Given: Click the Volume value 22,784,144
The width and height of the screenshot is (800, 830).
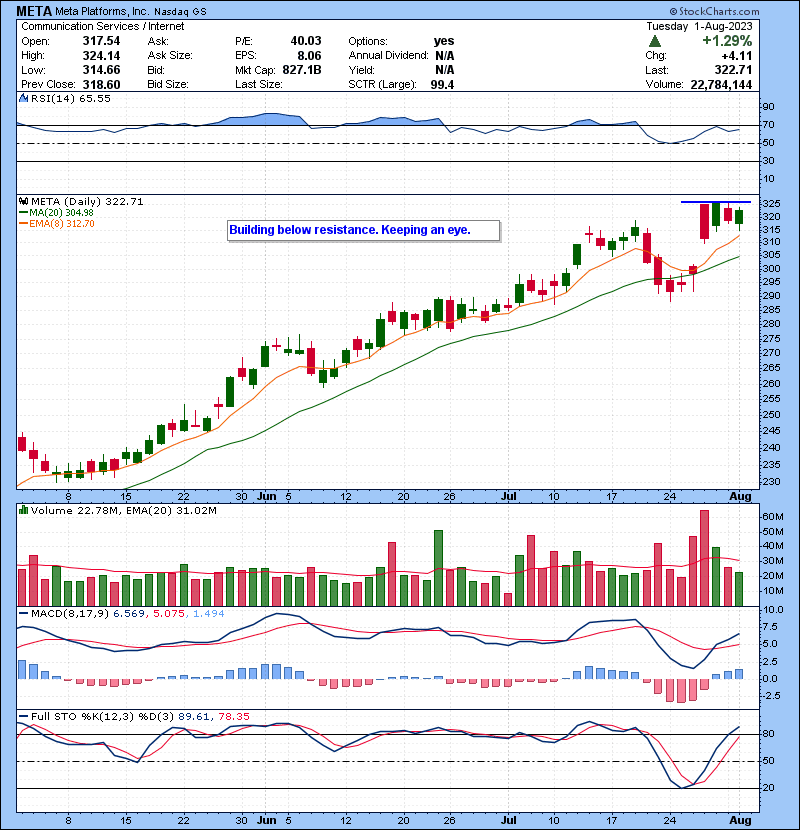Looking at the screenshot, I should (721, 85).
